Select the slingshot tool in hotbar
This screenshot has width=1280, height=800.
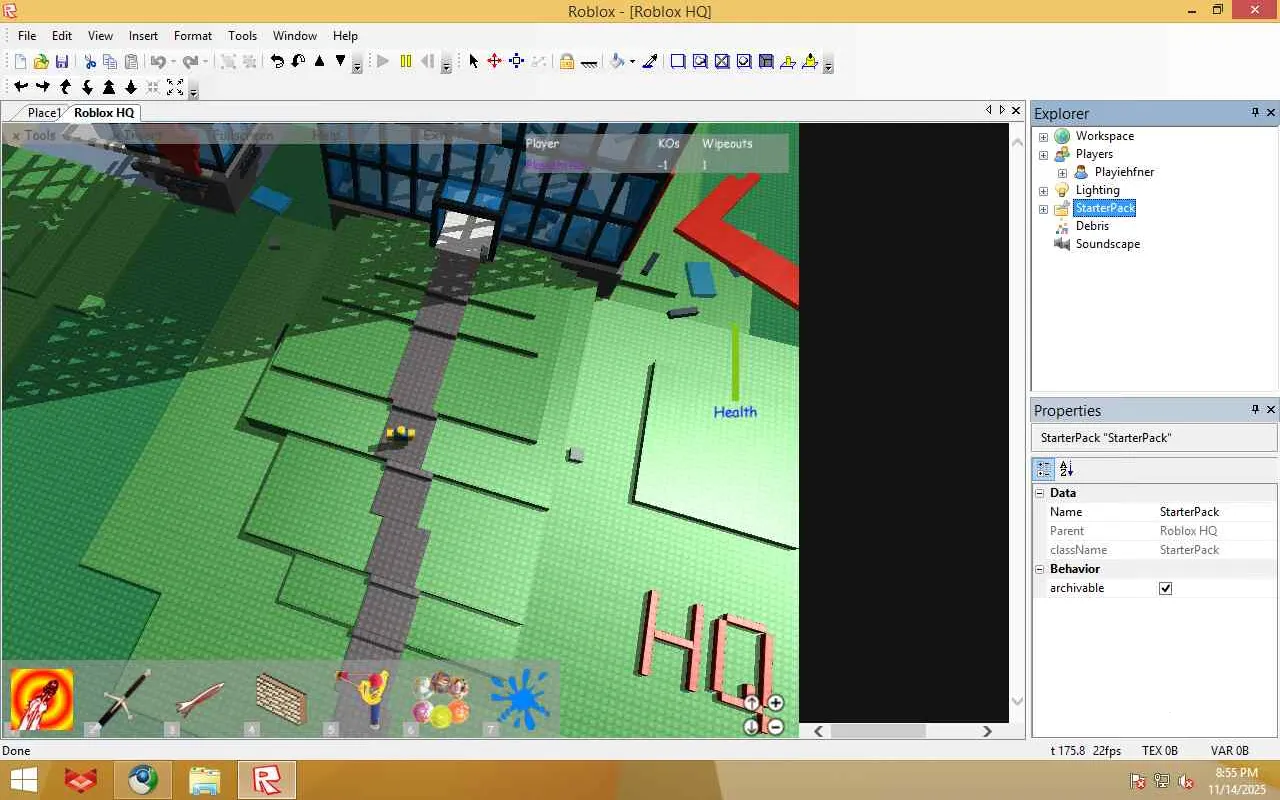click(362, 699)
